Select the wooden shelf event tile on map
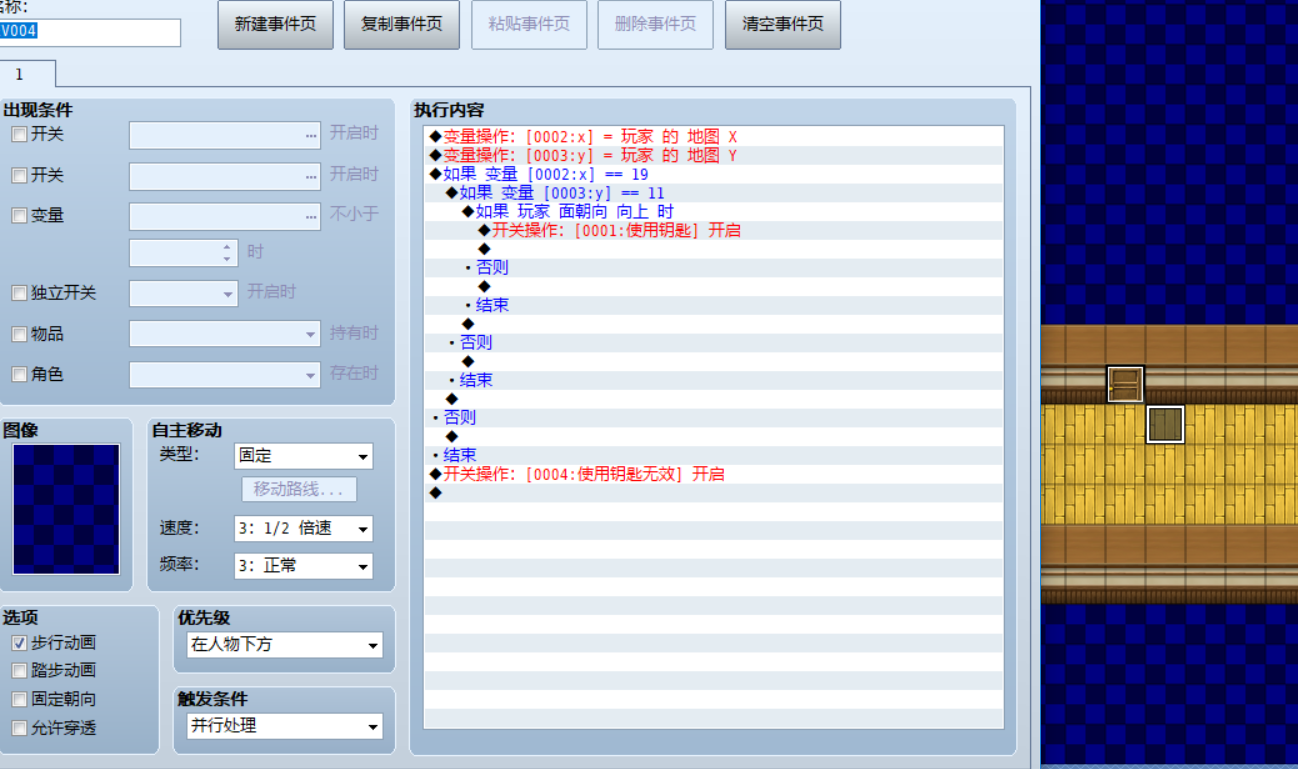Screen dimensions: 1298x769 (x=1125, y=384)
